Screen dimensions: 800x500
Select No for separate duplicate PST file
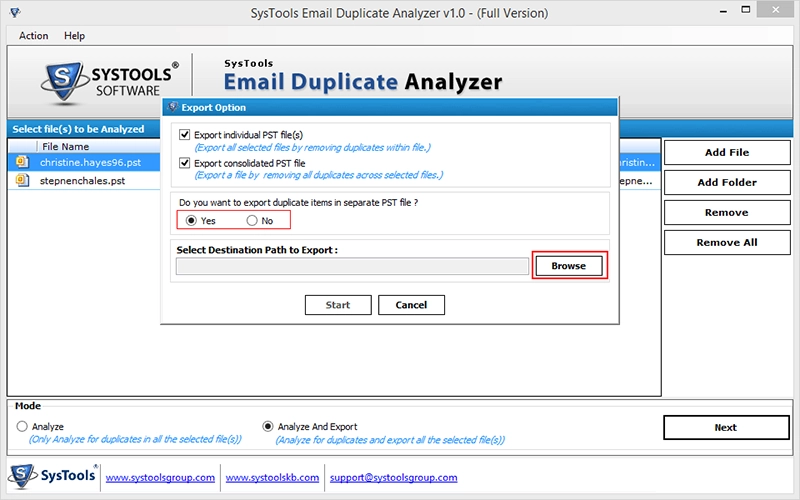click(252, 220)
